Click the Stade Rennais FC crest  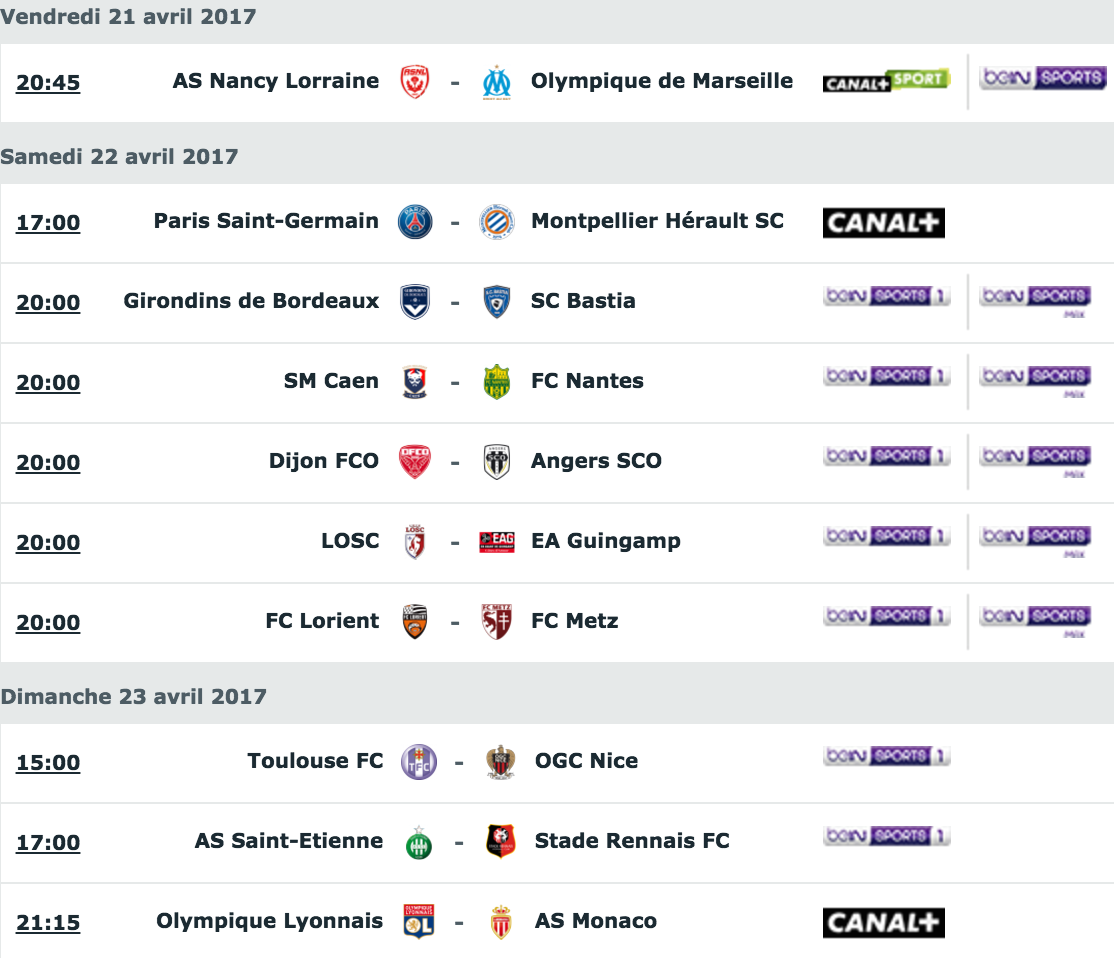tap(501, 841)
